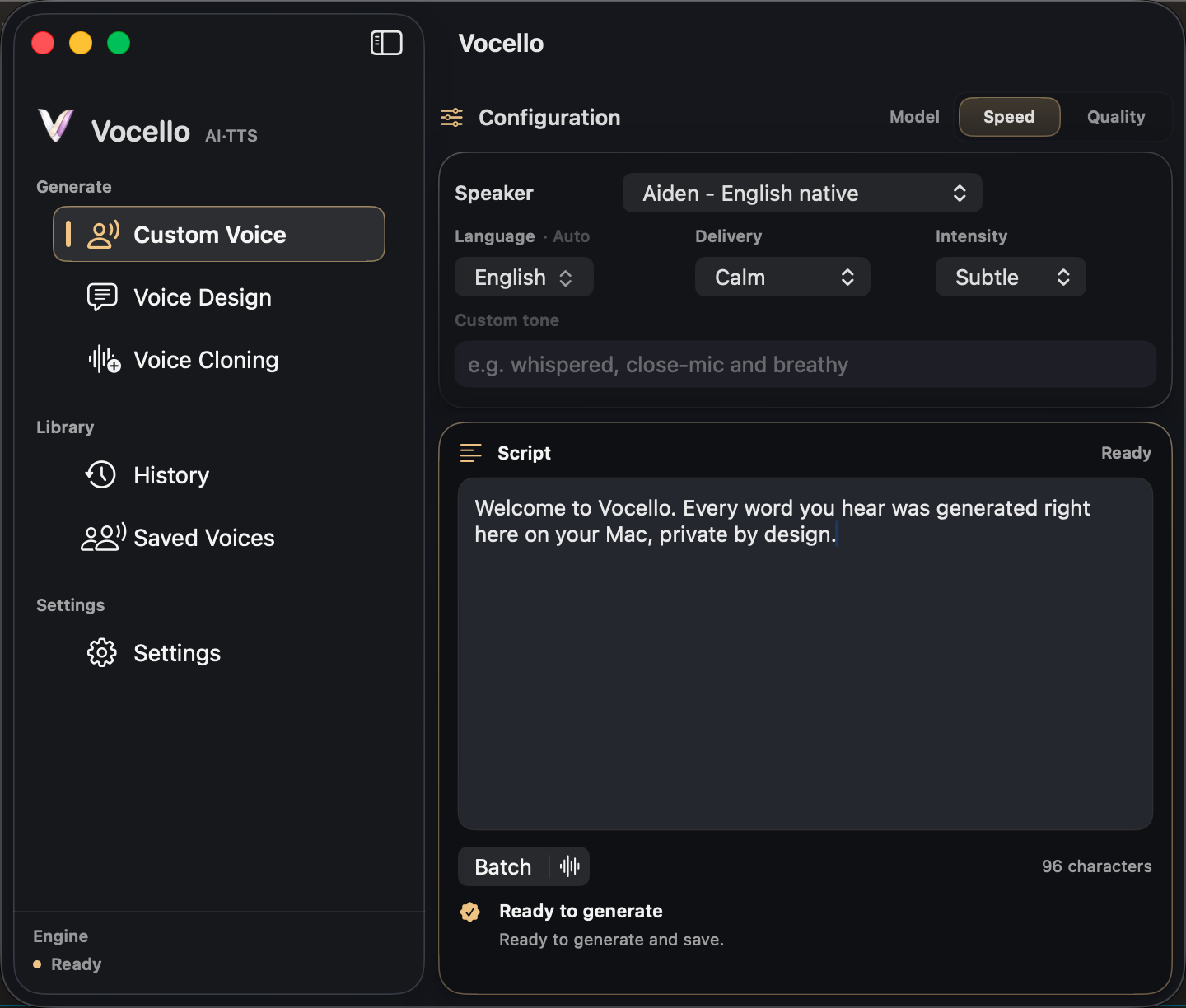1186x1008 pixels.
Task: Select the Quality model option
Action: (x=1116, y=117)
